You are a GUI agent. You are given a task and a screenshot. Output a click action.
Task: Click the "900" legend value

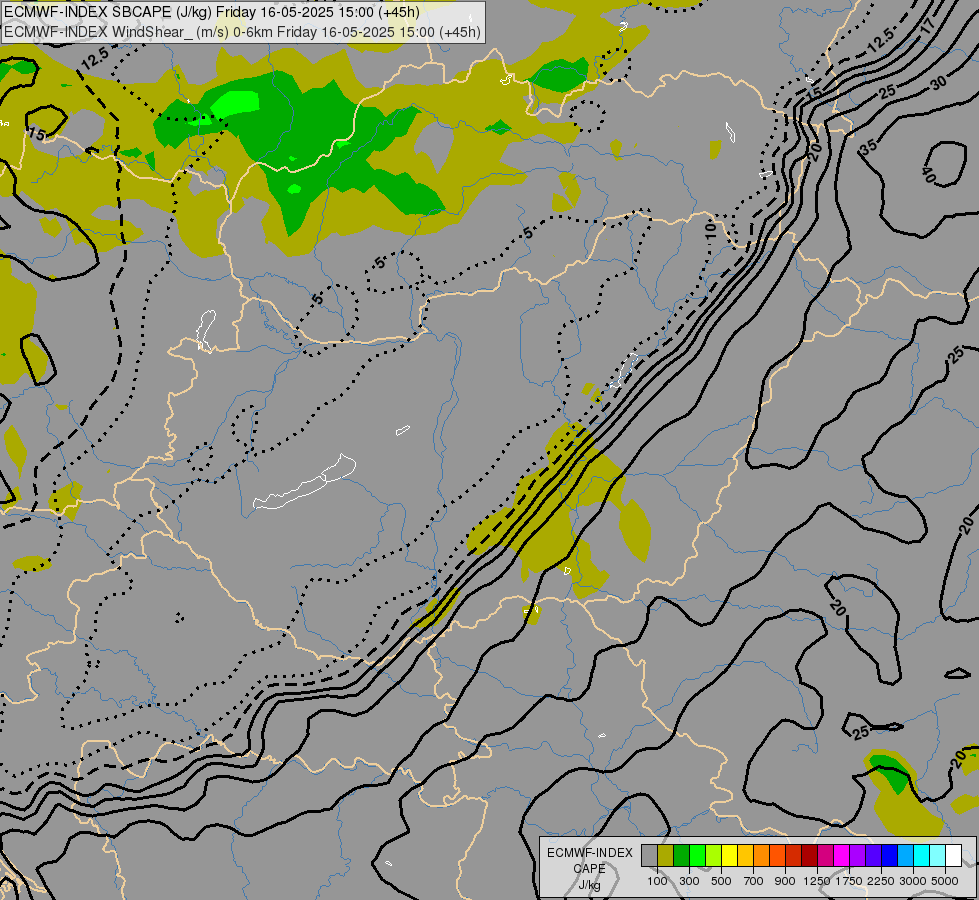(x=785, y=881)
